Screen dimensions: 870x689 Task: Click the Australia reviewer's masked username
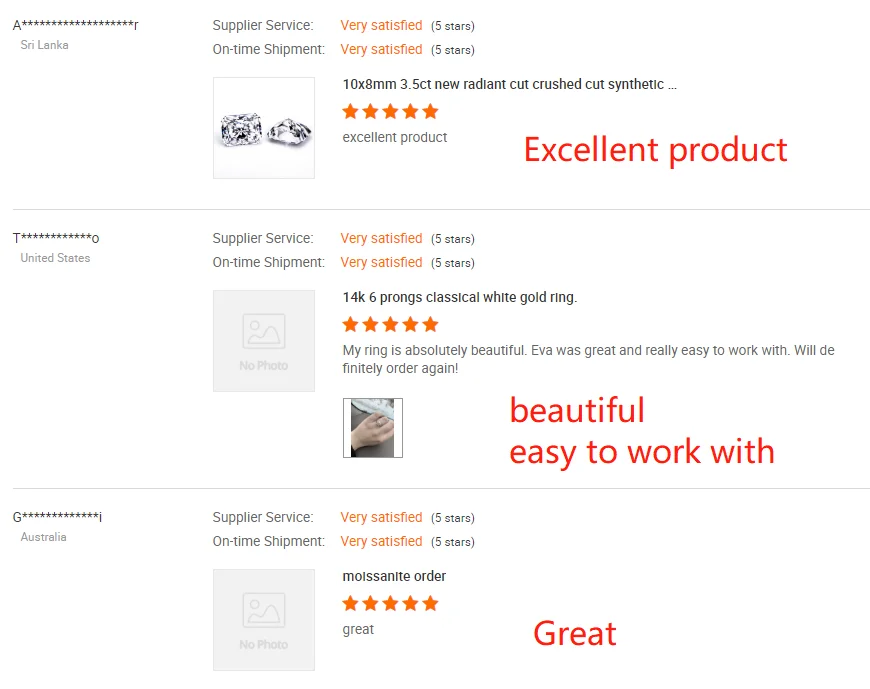tap(58, 517)
